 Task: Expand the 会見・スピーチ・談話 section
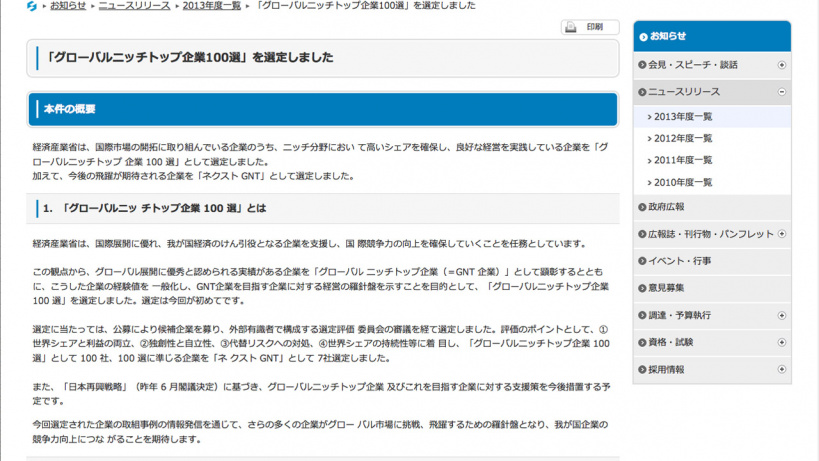[x=781, y=65]
